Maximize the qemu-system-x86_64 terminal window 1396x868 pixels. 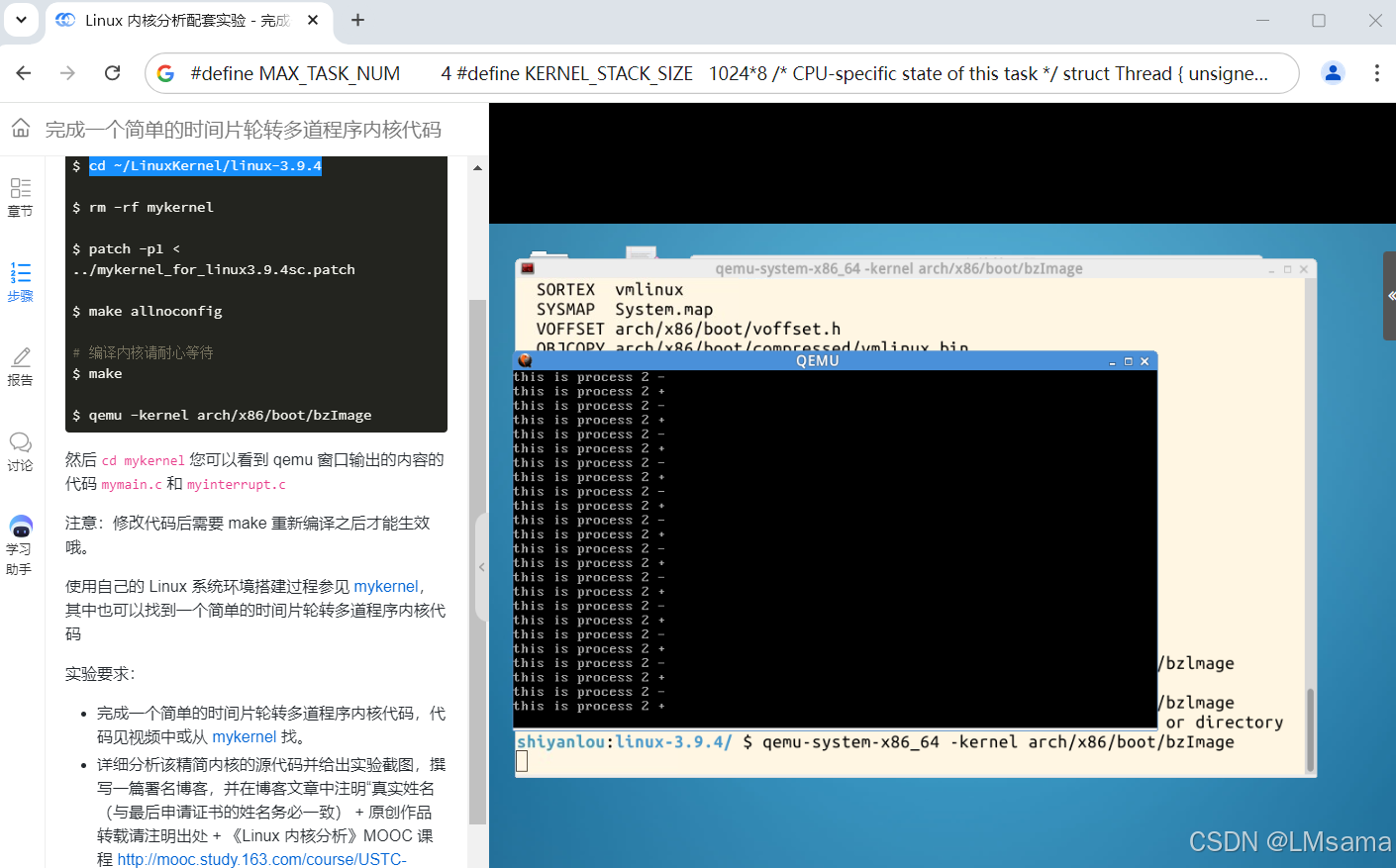[1287, 269]
